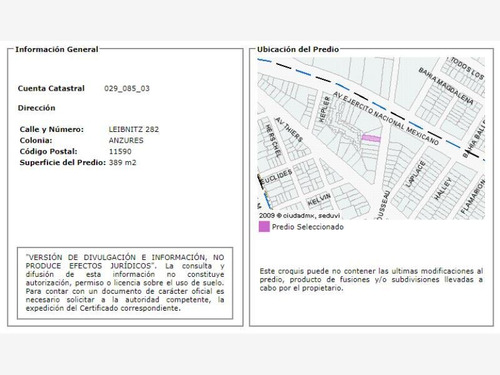This screenshot has height=375, width=500.
Task: Click the Cuenta Catastral label
Action: pos(51,88)
